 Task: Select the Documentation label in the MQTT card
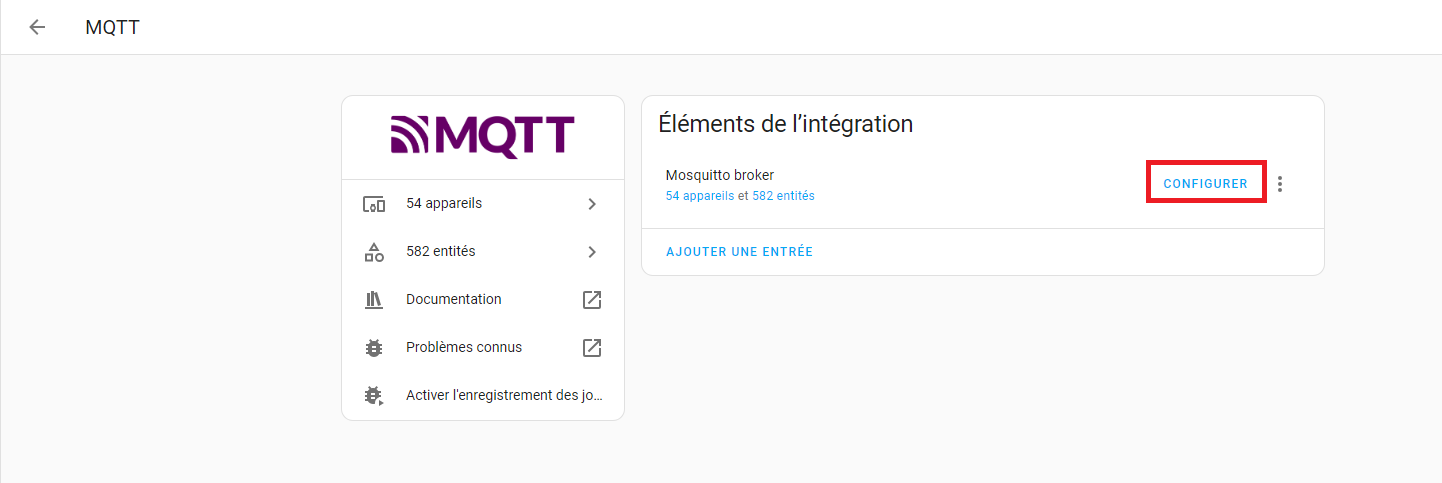[x=454, y=299]
